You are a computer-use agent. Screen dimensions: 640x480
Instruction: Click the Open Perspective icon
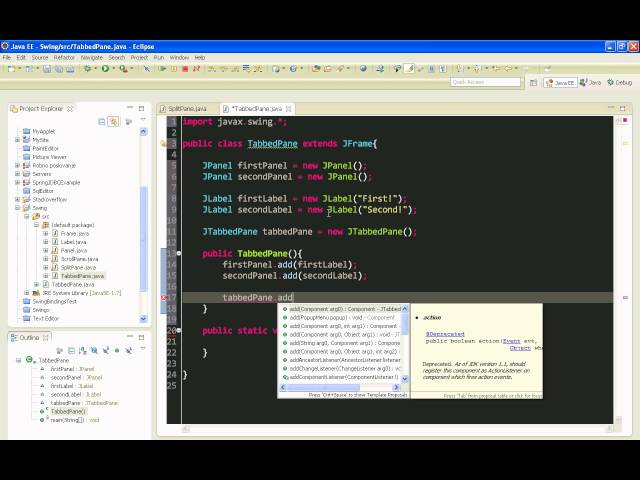pyautogui.click(x=533, y=83)
